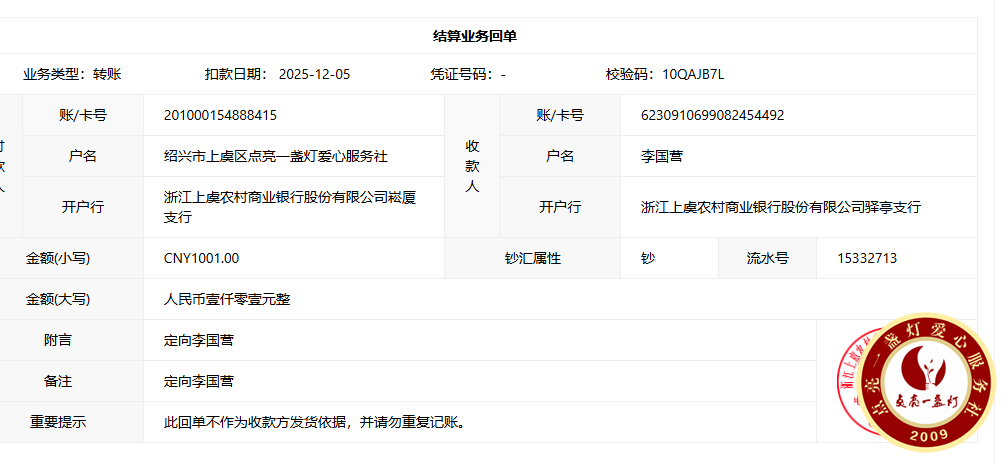
Task: Click the 收款人 section label
Action: click(x=472, y=166)
